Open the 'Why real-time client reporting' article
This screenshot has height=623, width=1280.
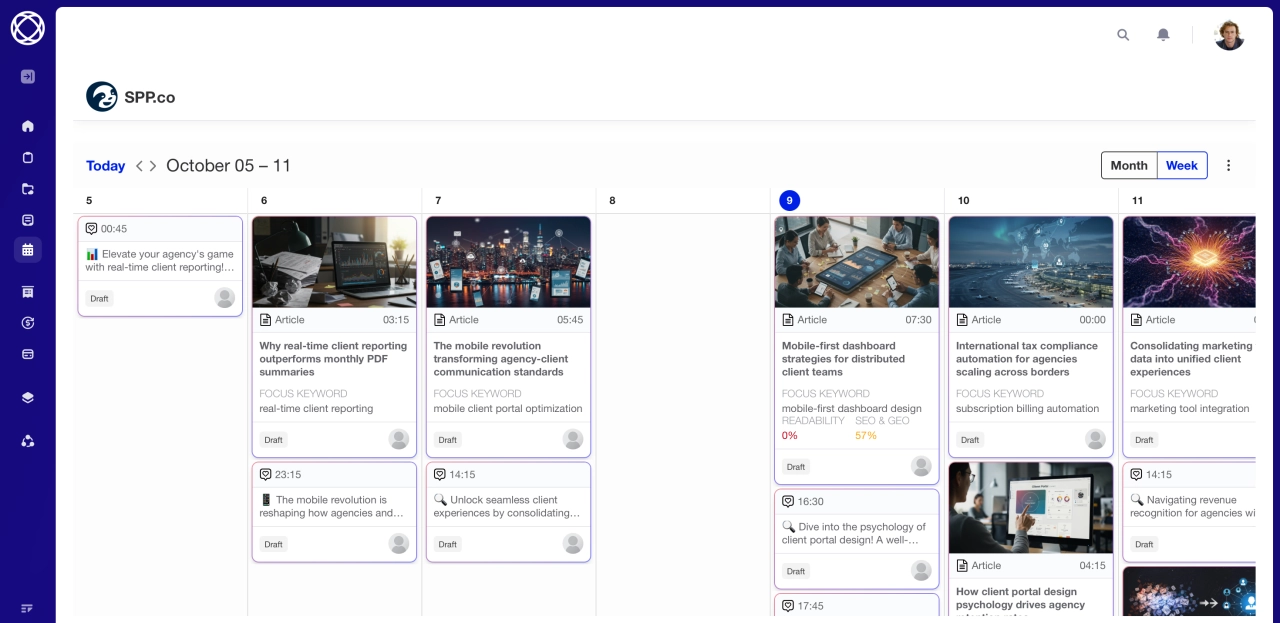point(333,358)
